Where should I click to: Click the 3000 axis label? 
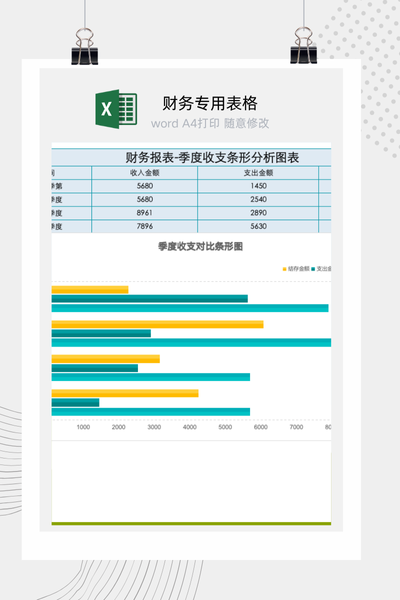tap(154, 427)
